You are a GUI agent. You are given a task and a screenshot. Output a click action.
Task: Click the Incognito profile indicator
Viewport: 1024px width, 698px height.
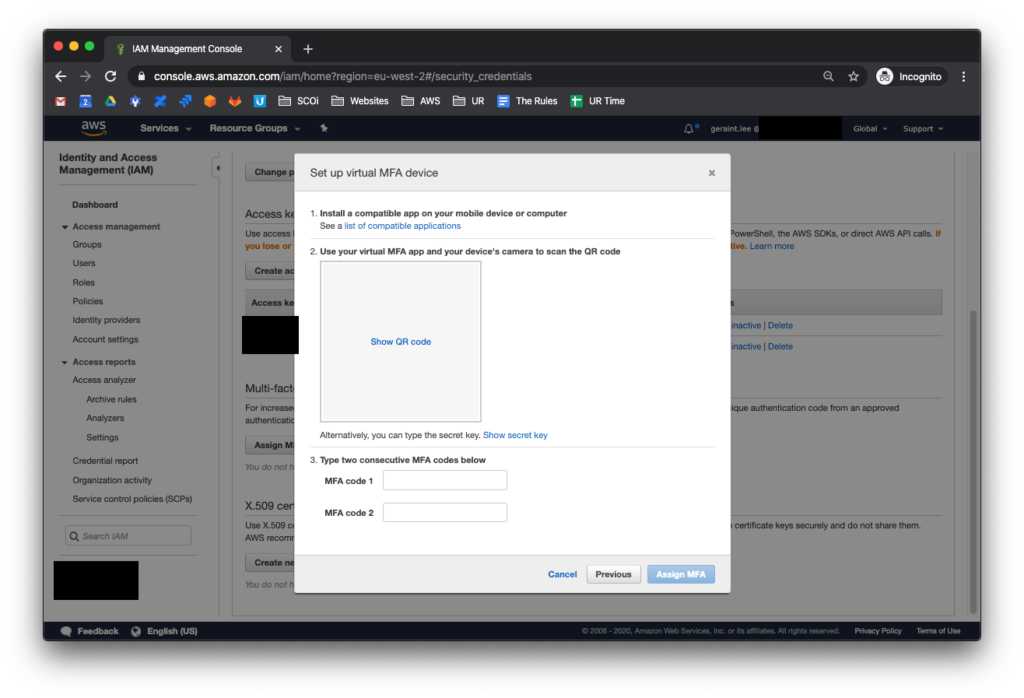click(x=909, y=76)
